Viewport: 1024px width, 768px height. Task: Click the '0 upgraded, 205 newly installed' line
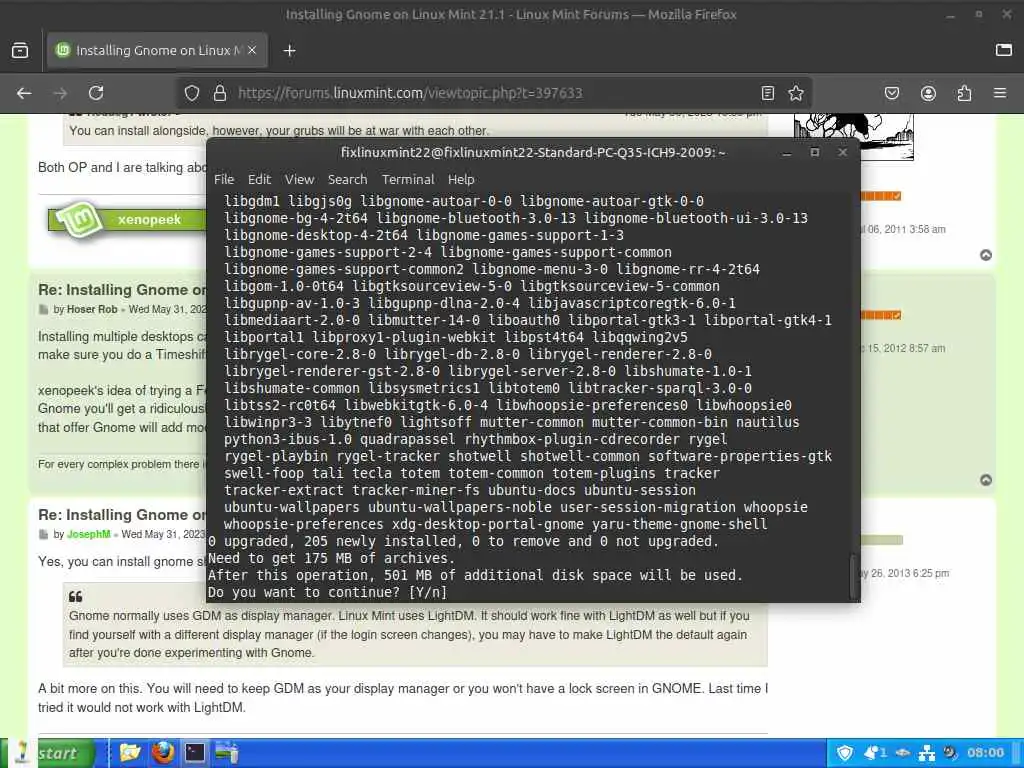pos(463,541)
